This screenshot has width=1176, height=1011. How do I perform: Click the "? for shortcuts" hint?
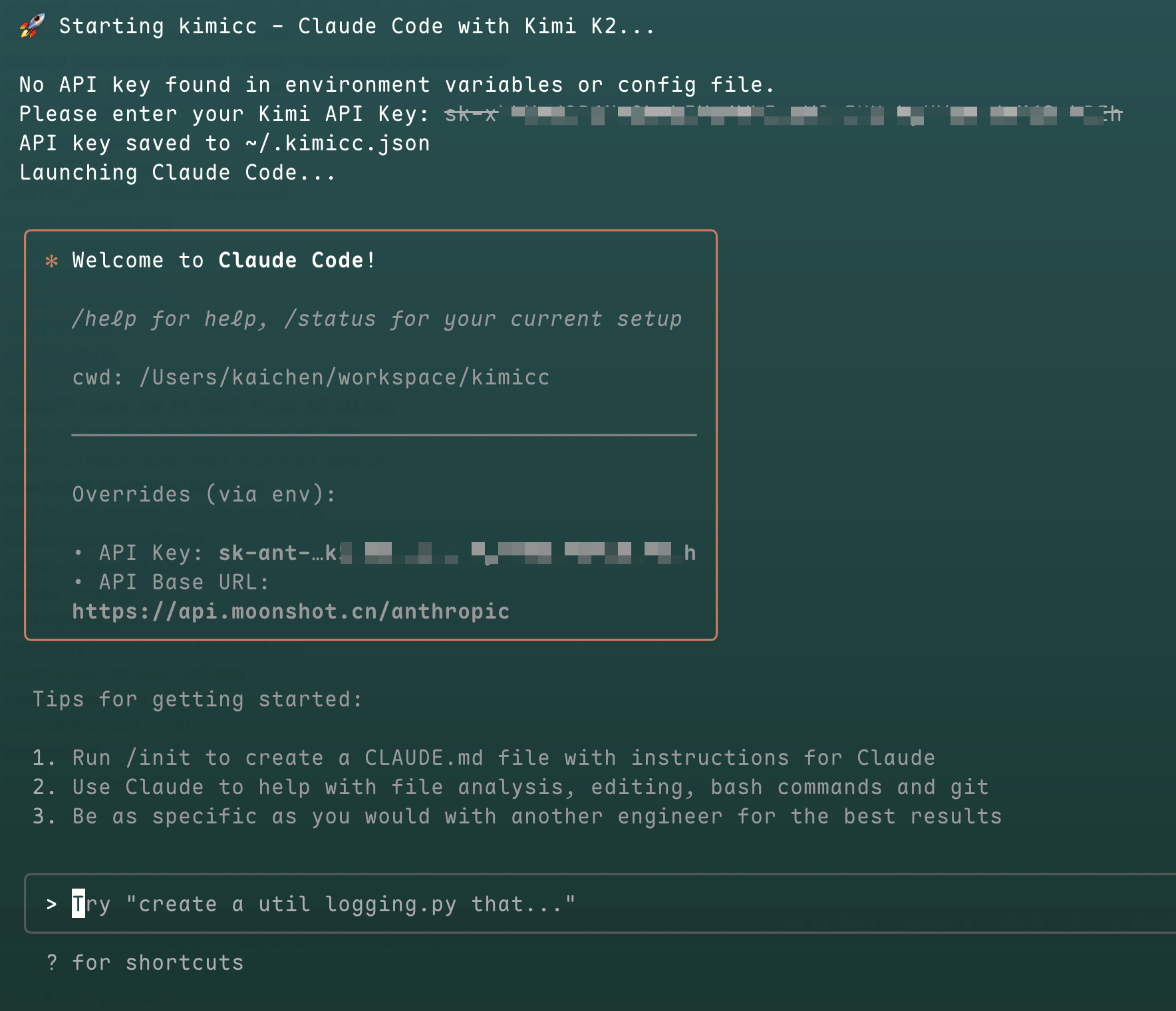tap(145, 962)
